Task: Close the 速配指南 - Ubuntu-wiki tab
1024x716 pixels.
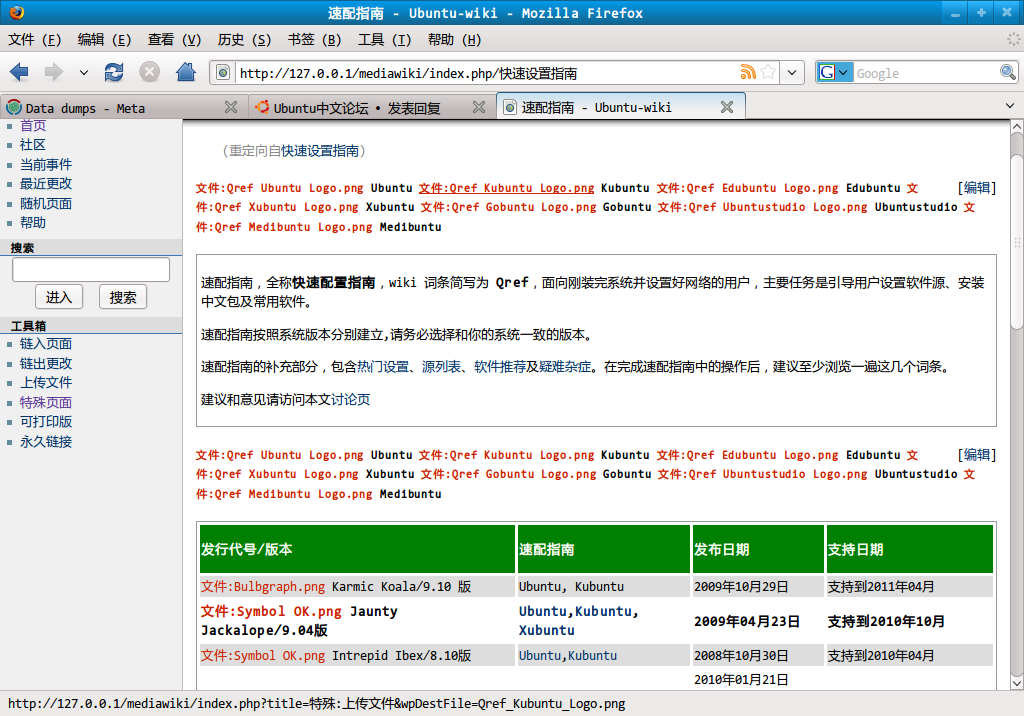Action: point(727,107)
